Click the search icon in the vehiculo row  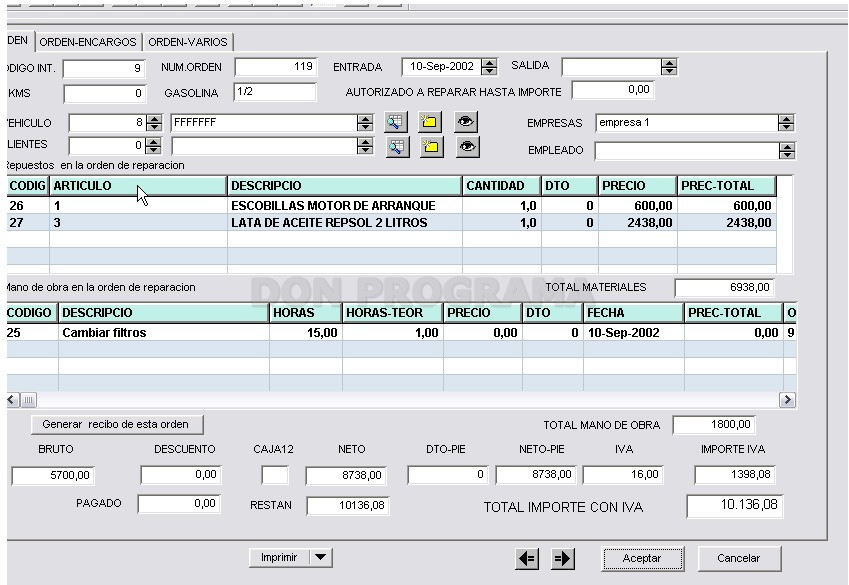(396, 122)
